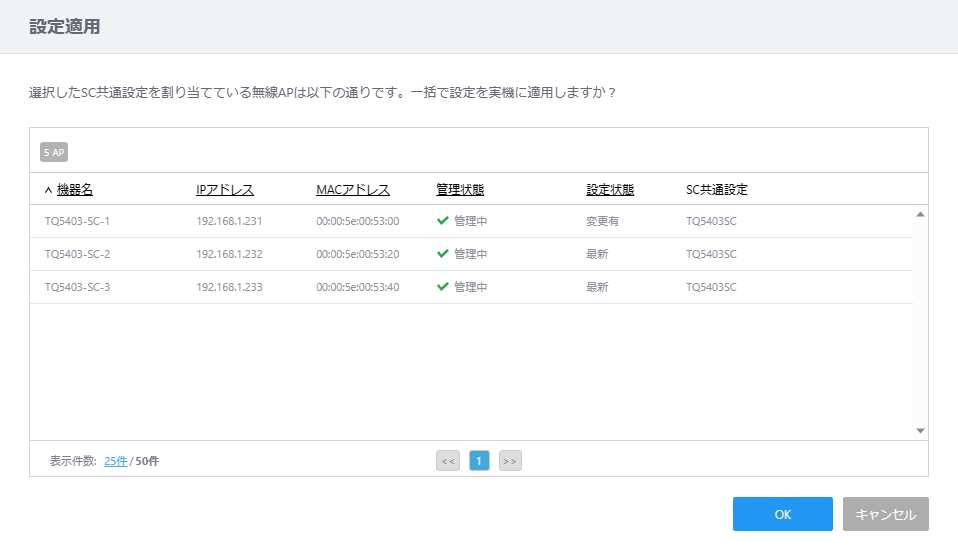
Task: Select device name TQ5403-SC-3
Action: (77, 287)
